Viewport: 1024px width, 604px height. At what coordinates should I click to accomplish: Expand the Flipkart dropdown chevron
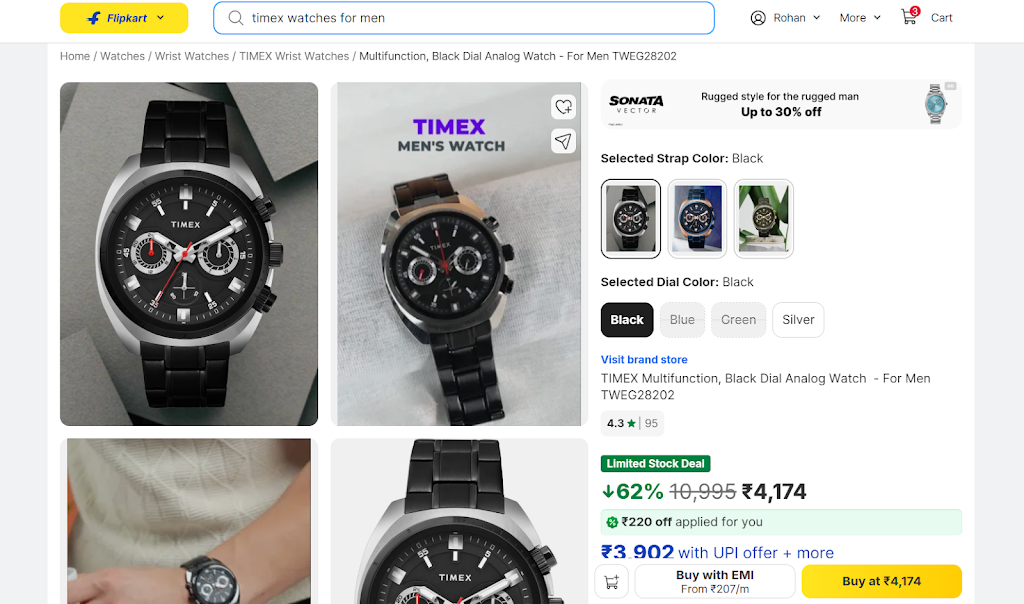tap(161, 18)
